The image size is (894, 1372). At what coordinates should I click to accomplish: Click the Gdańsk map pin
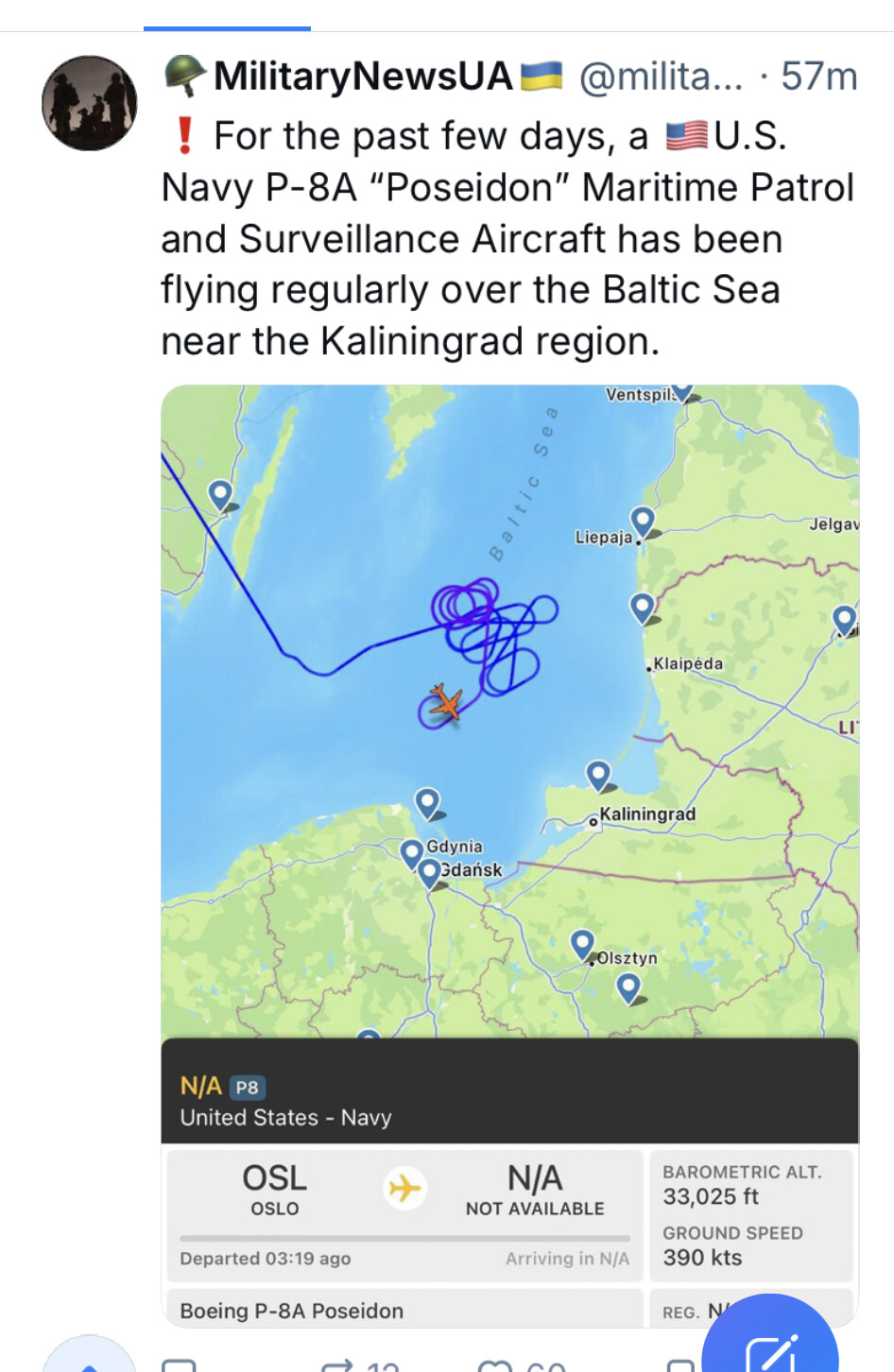point(430,871)
